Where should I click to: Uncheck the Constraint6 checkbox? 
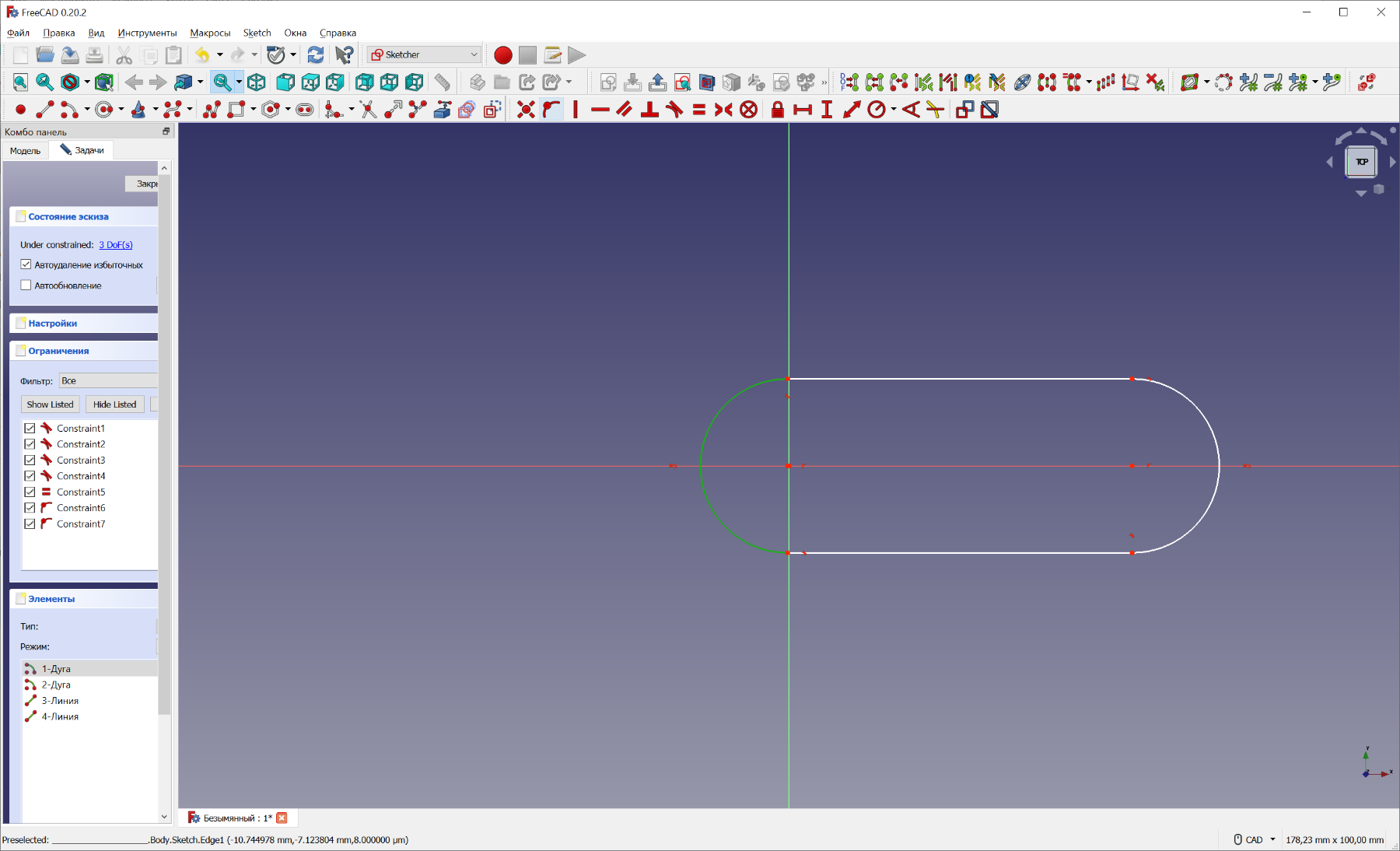pos(30,508)
